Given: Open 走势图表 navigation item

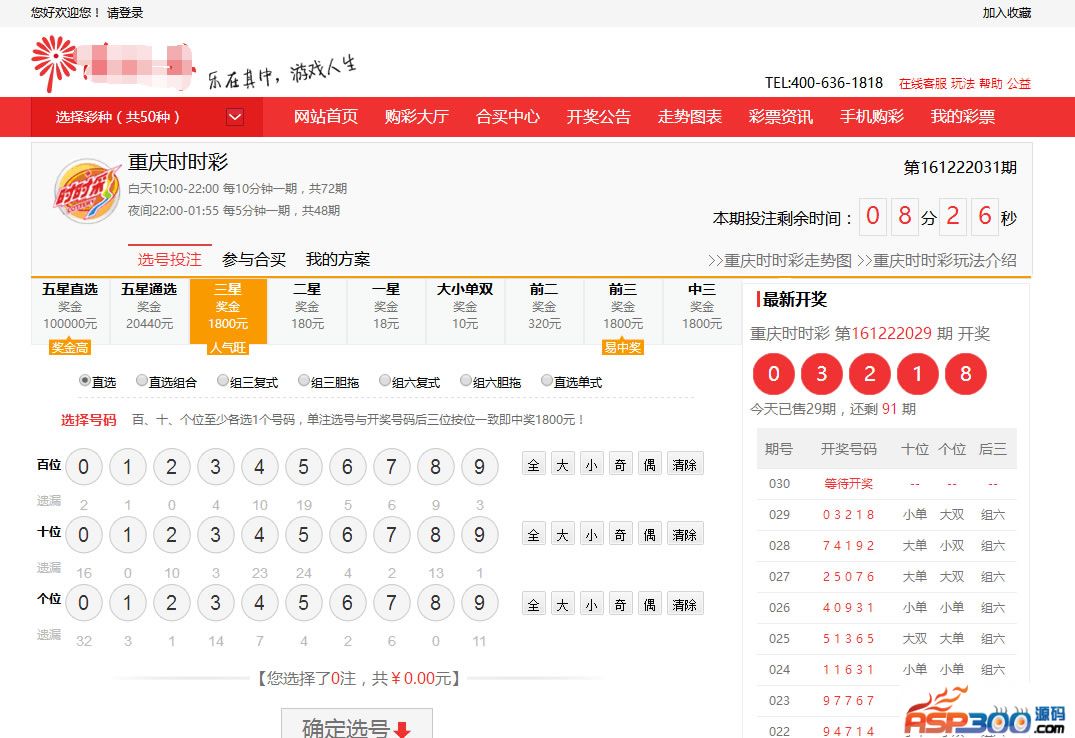Looking at the screenshot, I should (x=690, y=117).
